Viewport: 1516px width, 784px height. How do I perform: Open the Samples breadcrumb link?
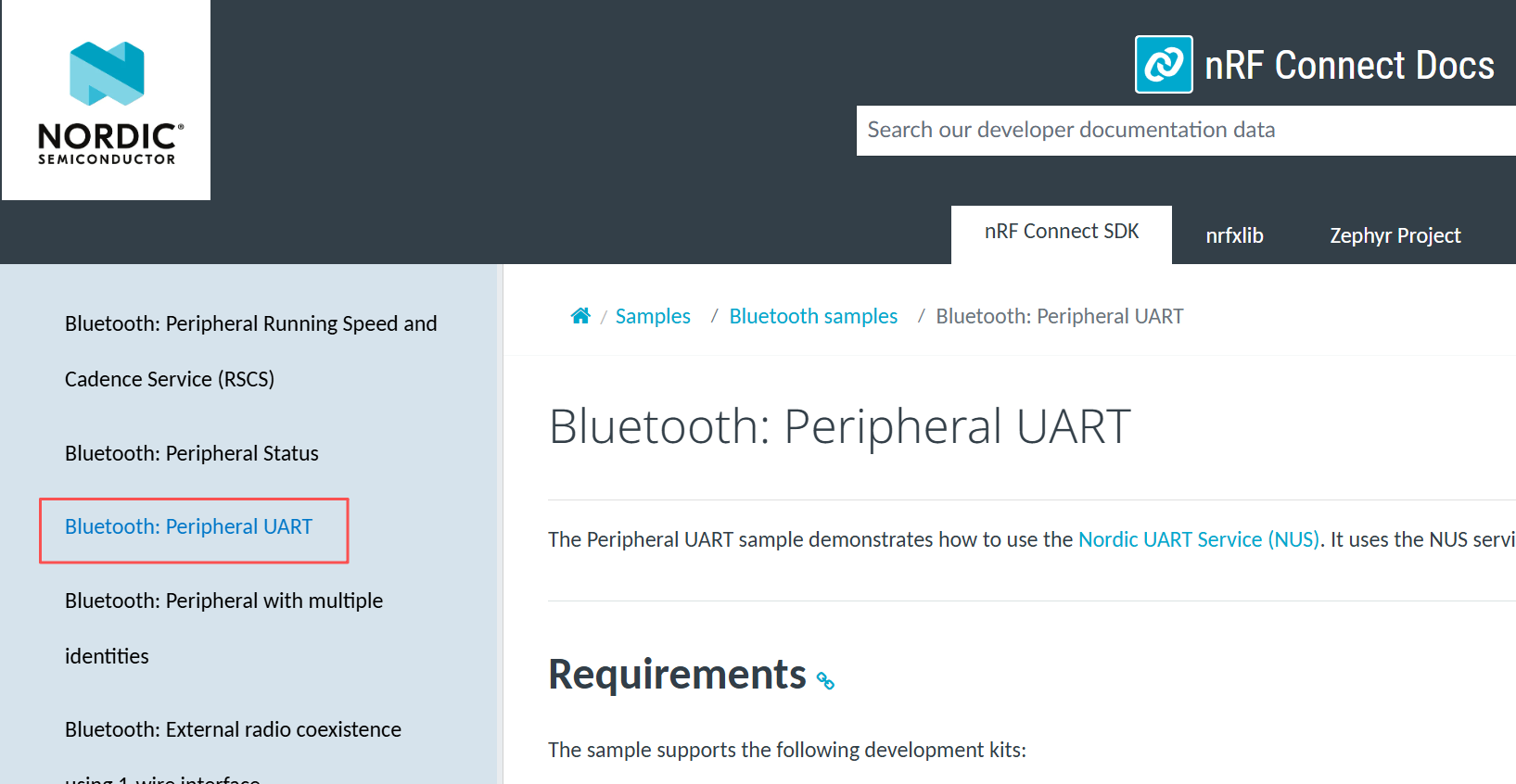tap(653, 316)
